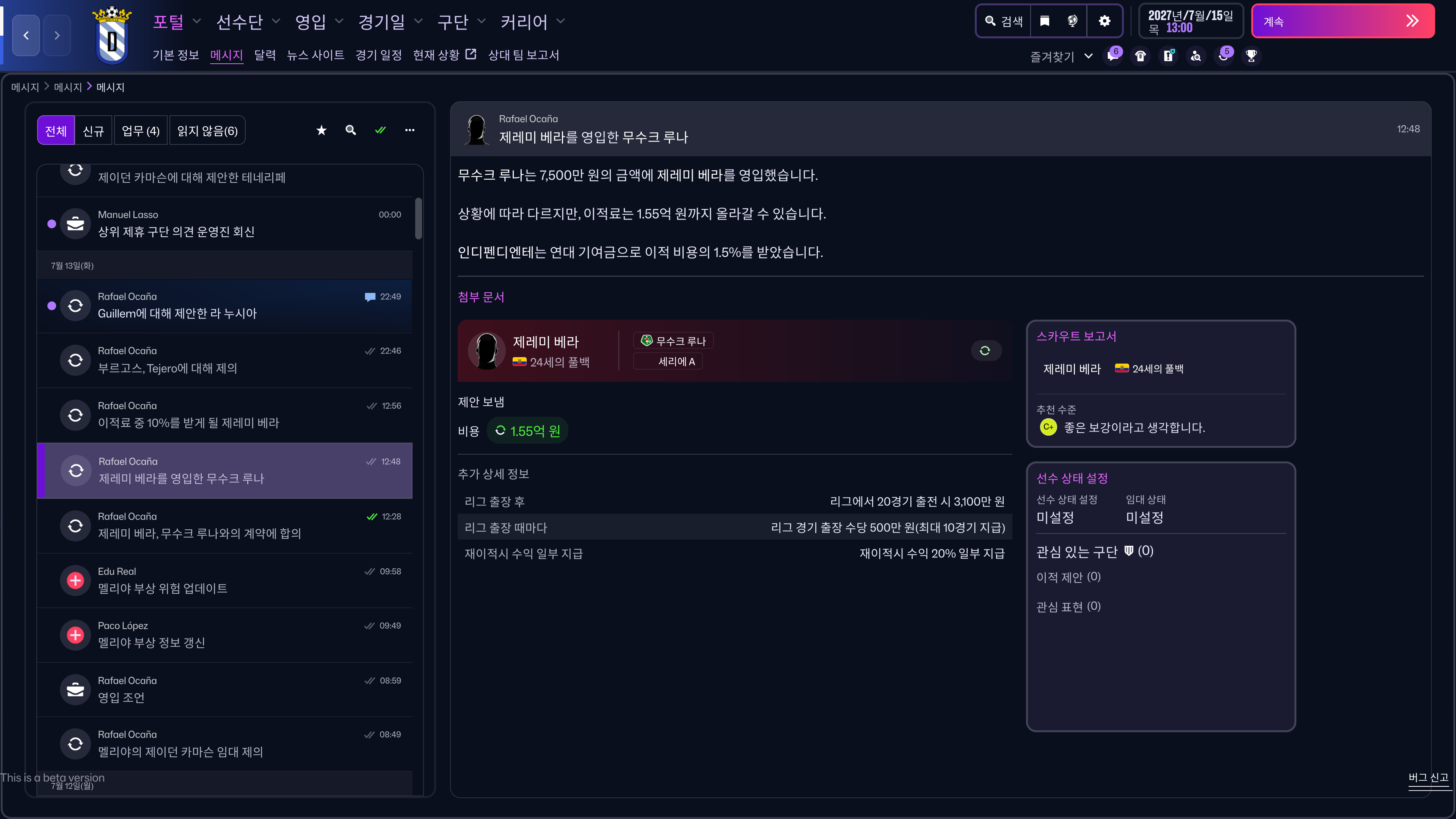Screen dimensions: 1456x819
Task: Click the trophy competitions shortcut icon
Action: 1251,56
